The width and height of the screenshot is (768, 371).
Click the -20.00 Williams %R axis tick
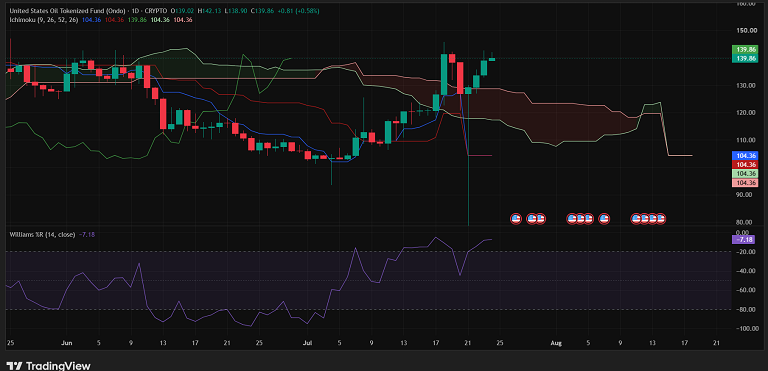point(747,252)
